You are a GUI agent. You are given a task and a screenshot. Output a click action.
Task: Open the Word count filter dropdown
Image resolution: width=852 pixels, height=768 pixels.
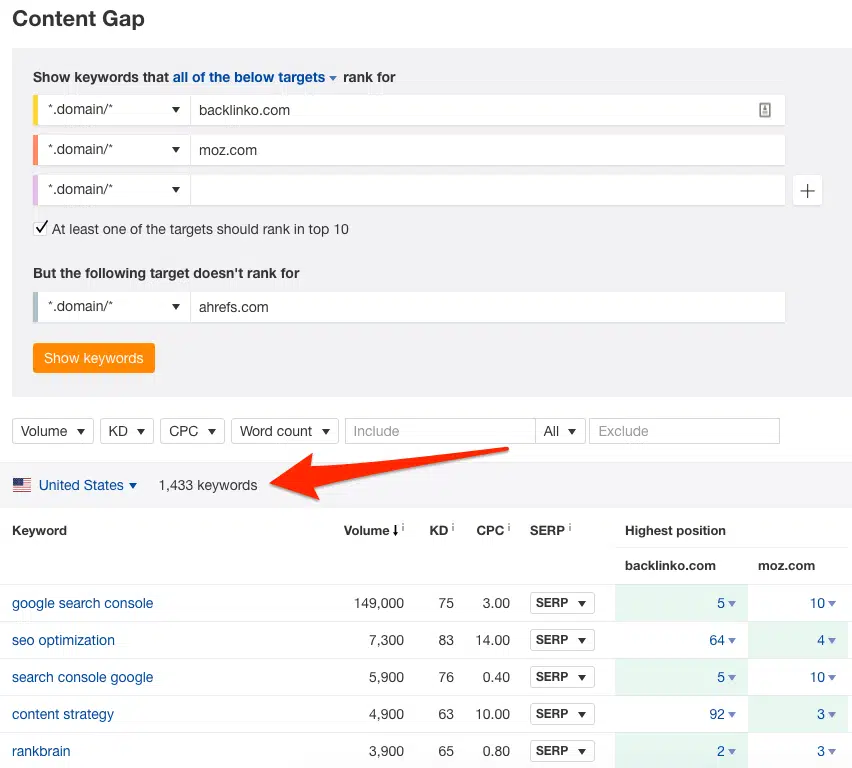point(284,430)
